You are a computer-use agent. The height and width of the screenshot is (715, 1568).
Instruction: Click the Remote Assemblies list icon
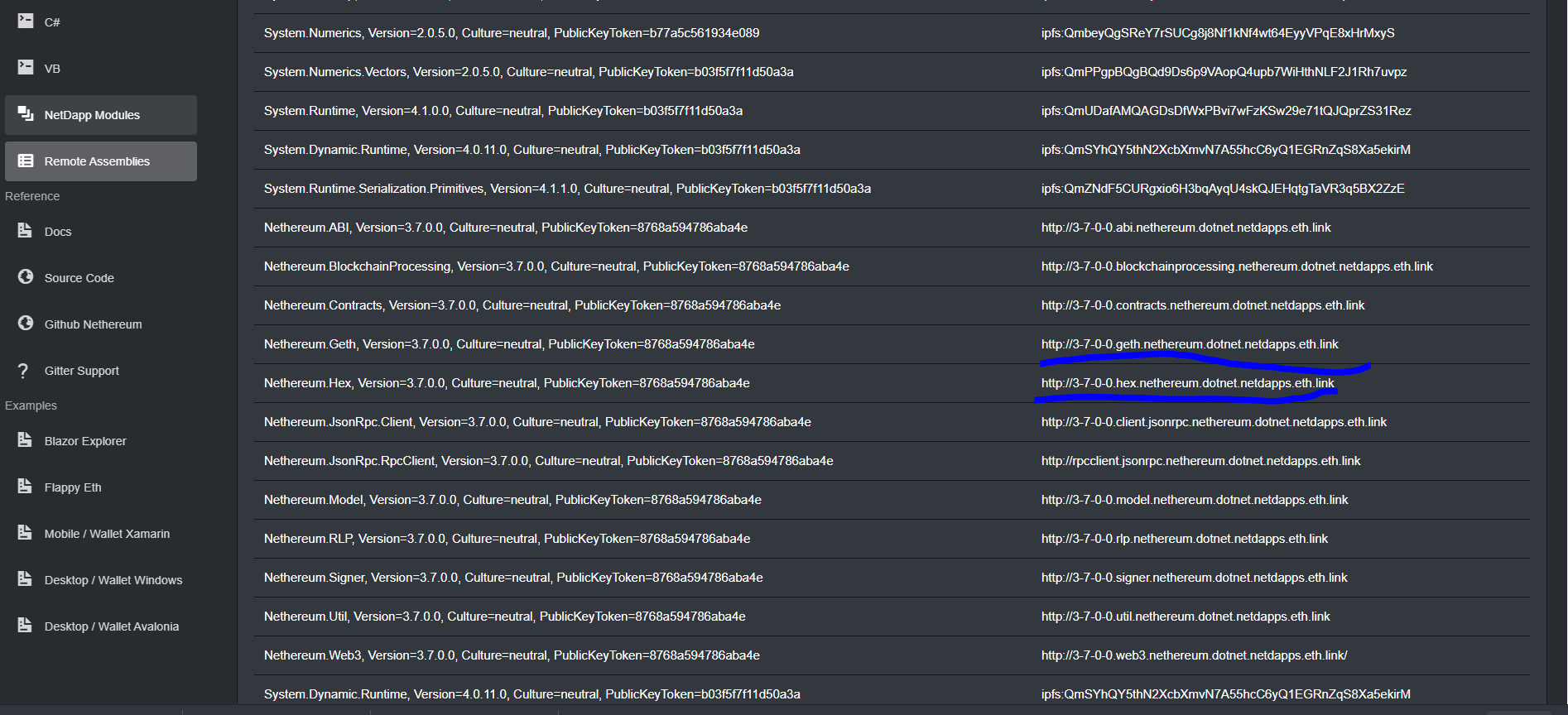26,161
